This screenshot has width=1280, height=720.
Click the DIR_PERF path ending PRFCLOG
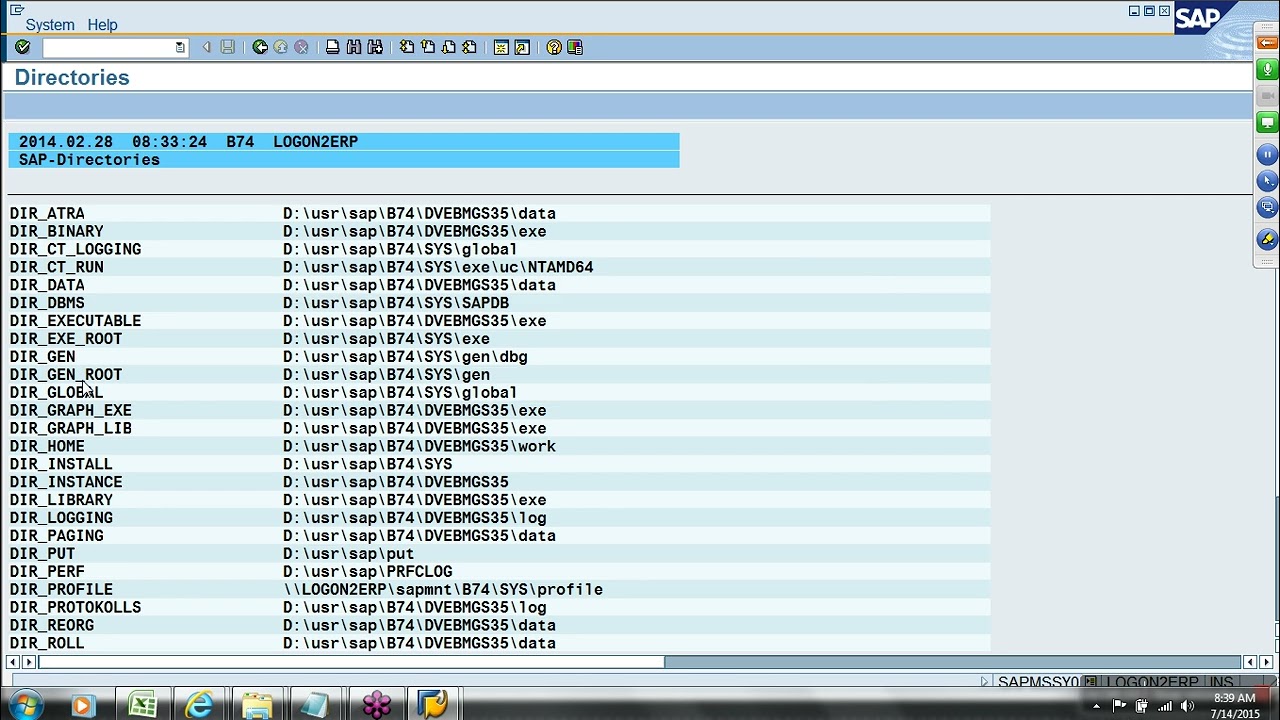pyautogui.click(x=367, y=572)
